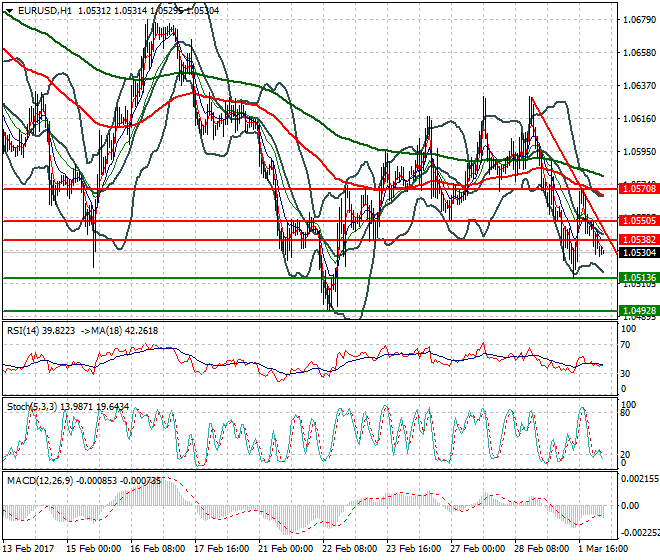Select the 1.05708 red resistance level label
Screen dimensions: 660x560
click(638, 188)
